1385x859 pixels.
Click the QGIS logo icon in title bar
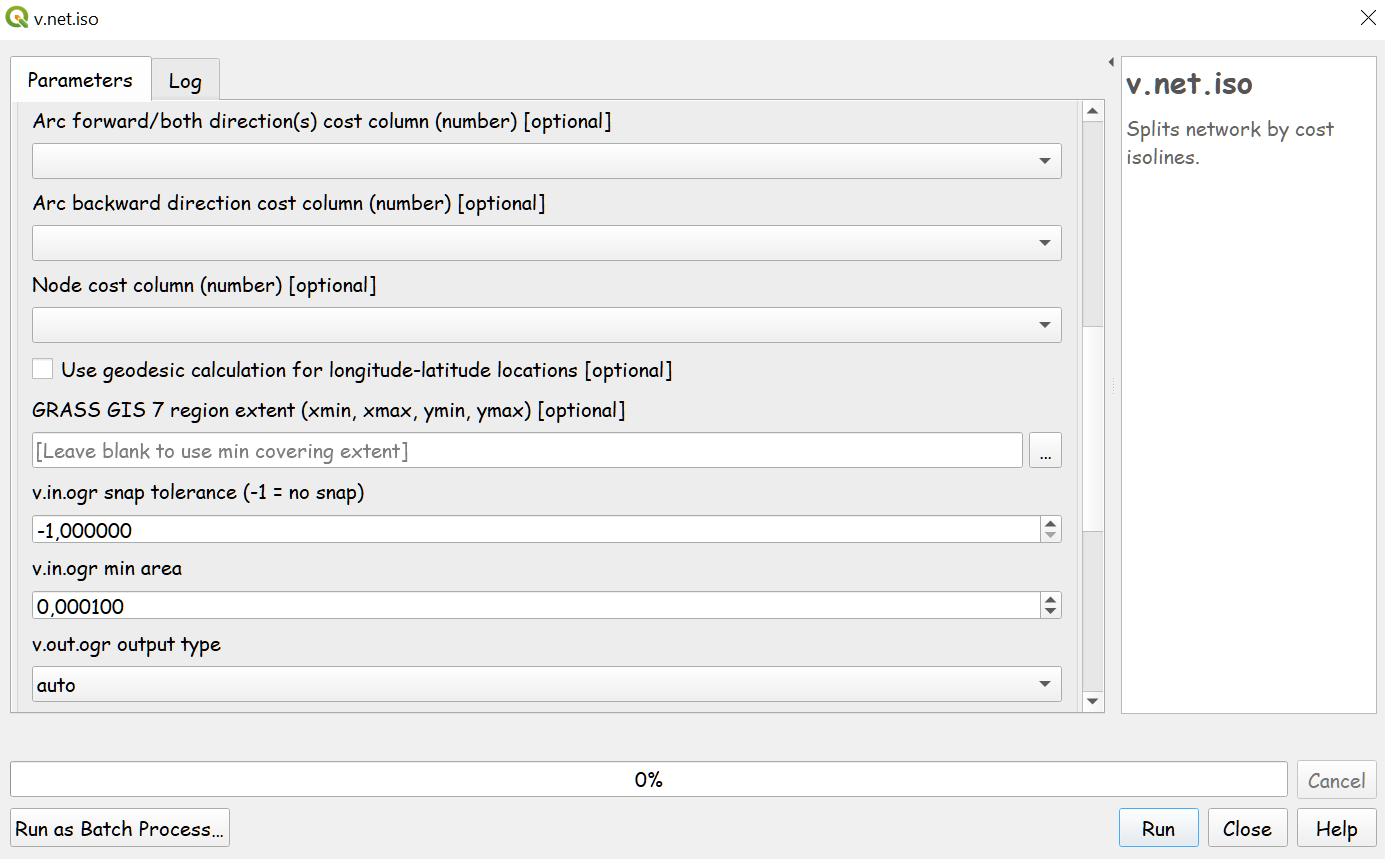[x=17, y=18]
